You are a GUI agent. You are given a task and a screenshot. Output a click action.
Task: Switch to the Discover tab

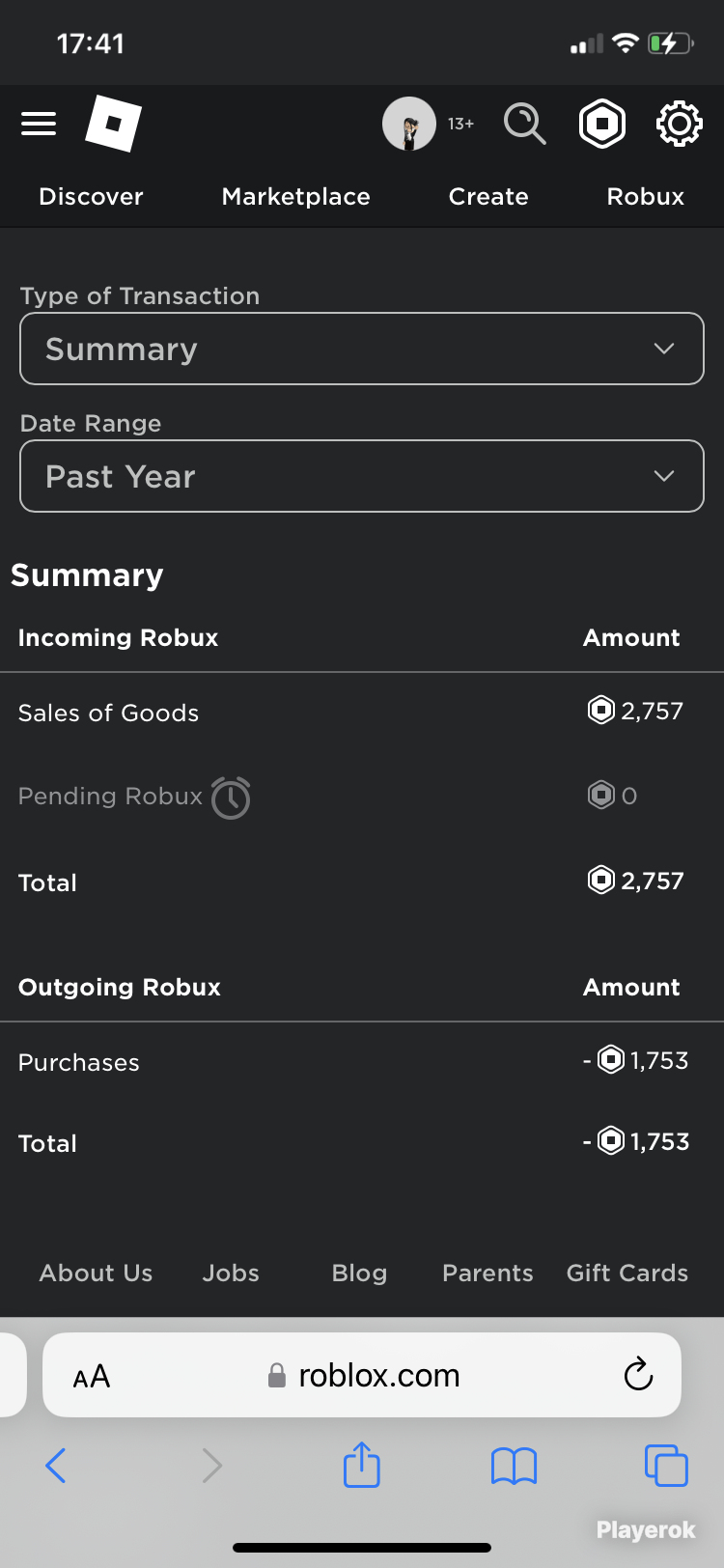91,196
